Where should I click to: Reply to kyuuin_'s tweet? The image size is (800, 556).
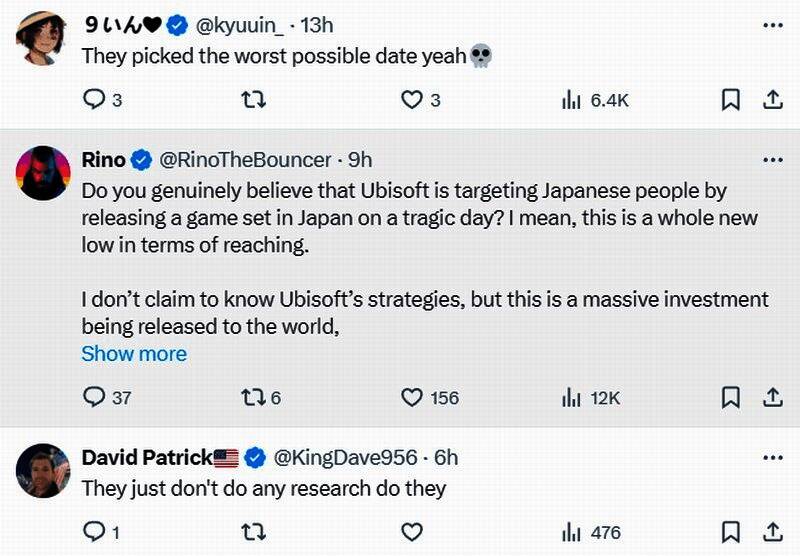tap(94, 100)
